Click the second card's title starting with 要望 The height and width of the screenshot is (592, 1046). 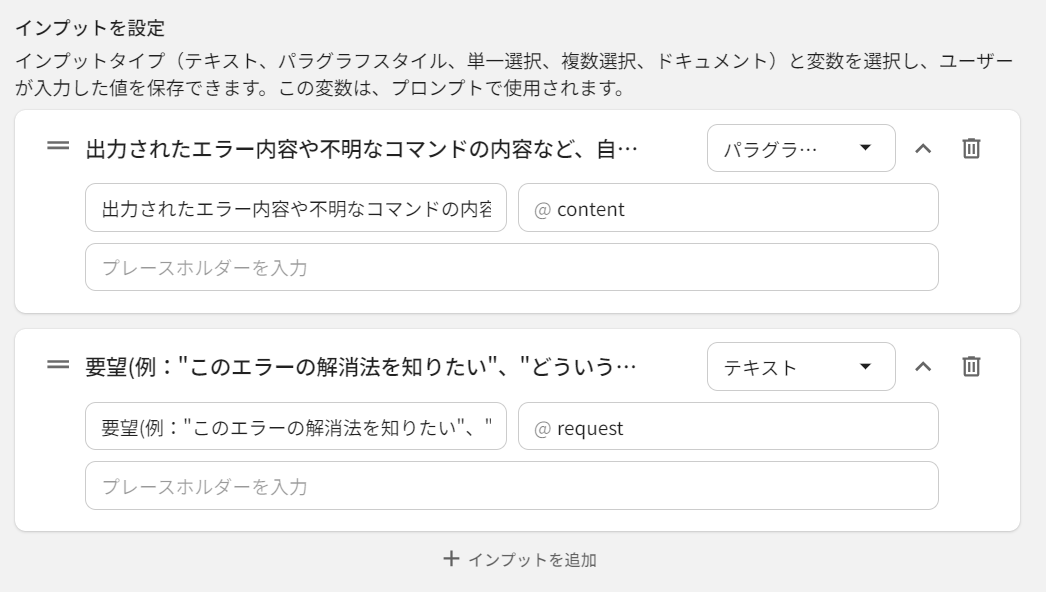pos(361,368)
